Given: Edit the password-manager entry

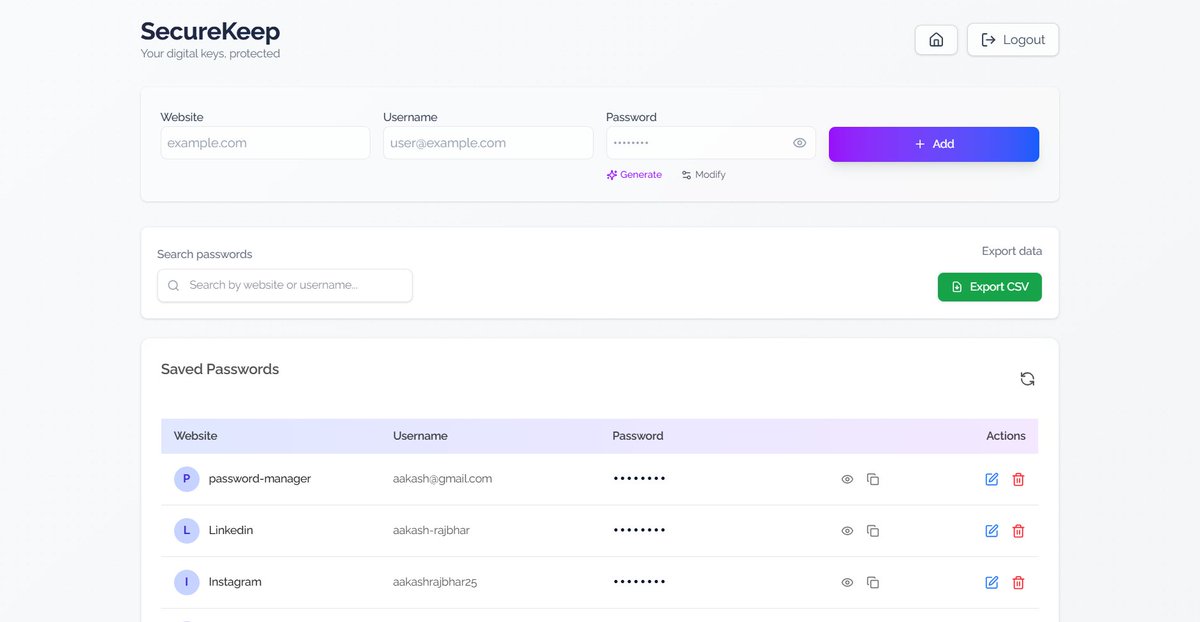Looking at the screenshot, I should click(x=992, y=480).
